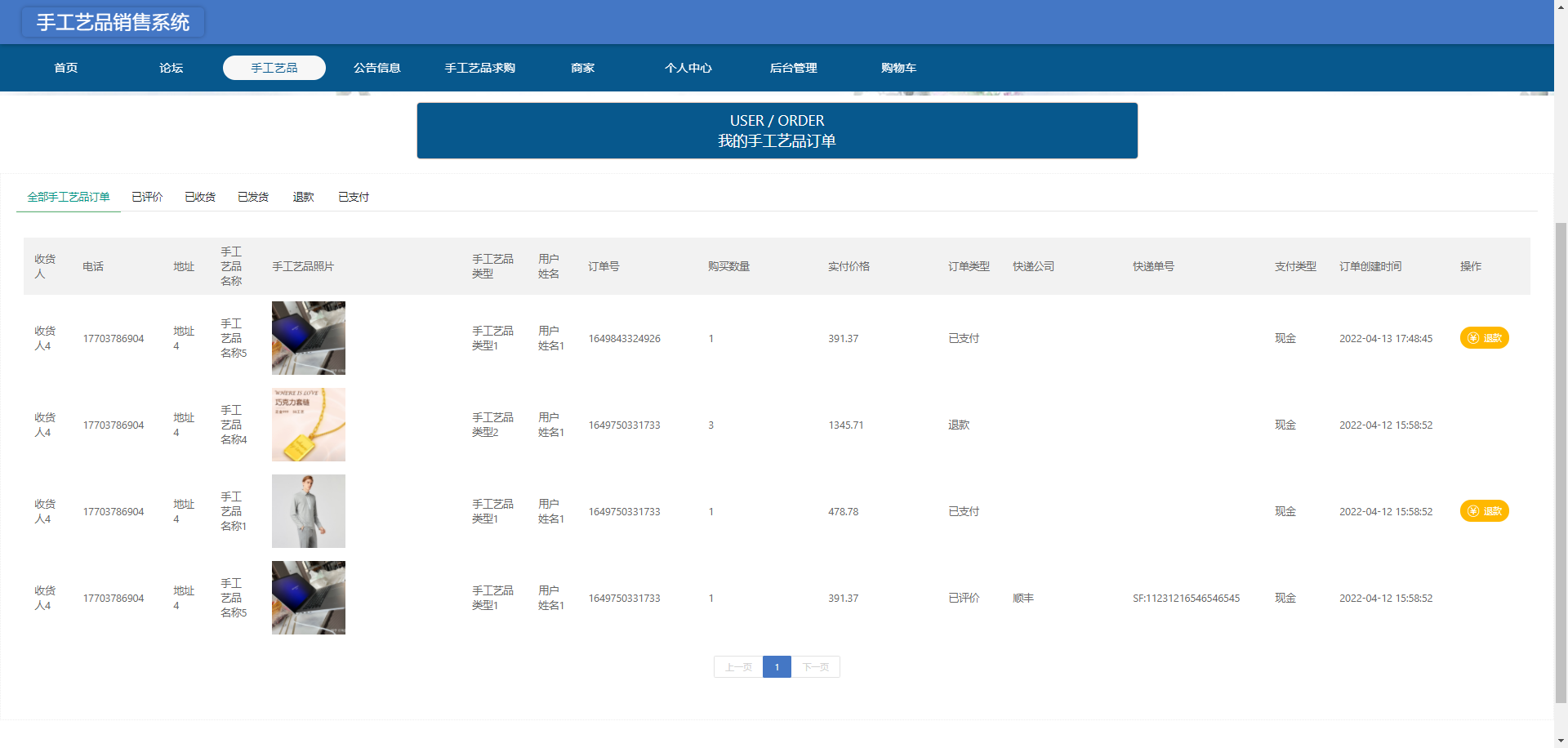Open the gold necklace product thumbnail
This screenshot has height=748, width=1568.
point(309,425)
